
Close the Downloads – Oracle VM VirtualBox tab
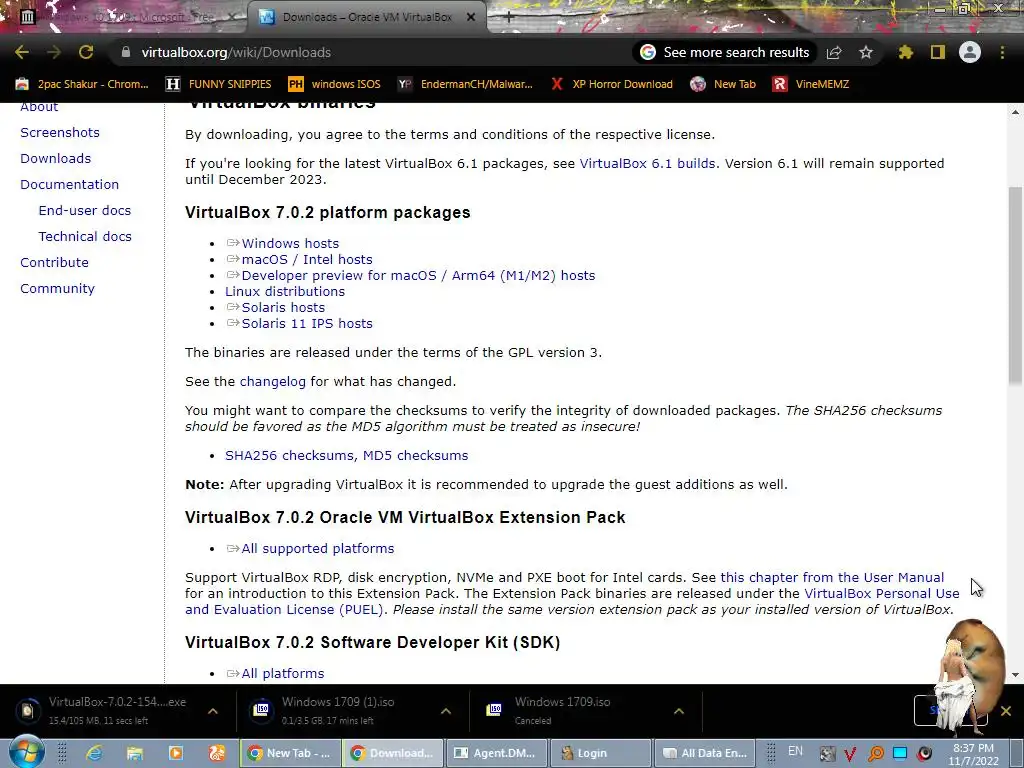coord(471,17)
